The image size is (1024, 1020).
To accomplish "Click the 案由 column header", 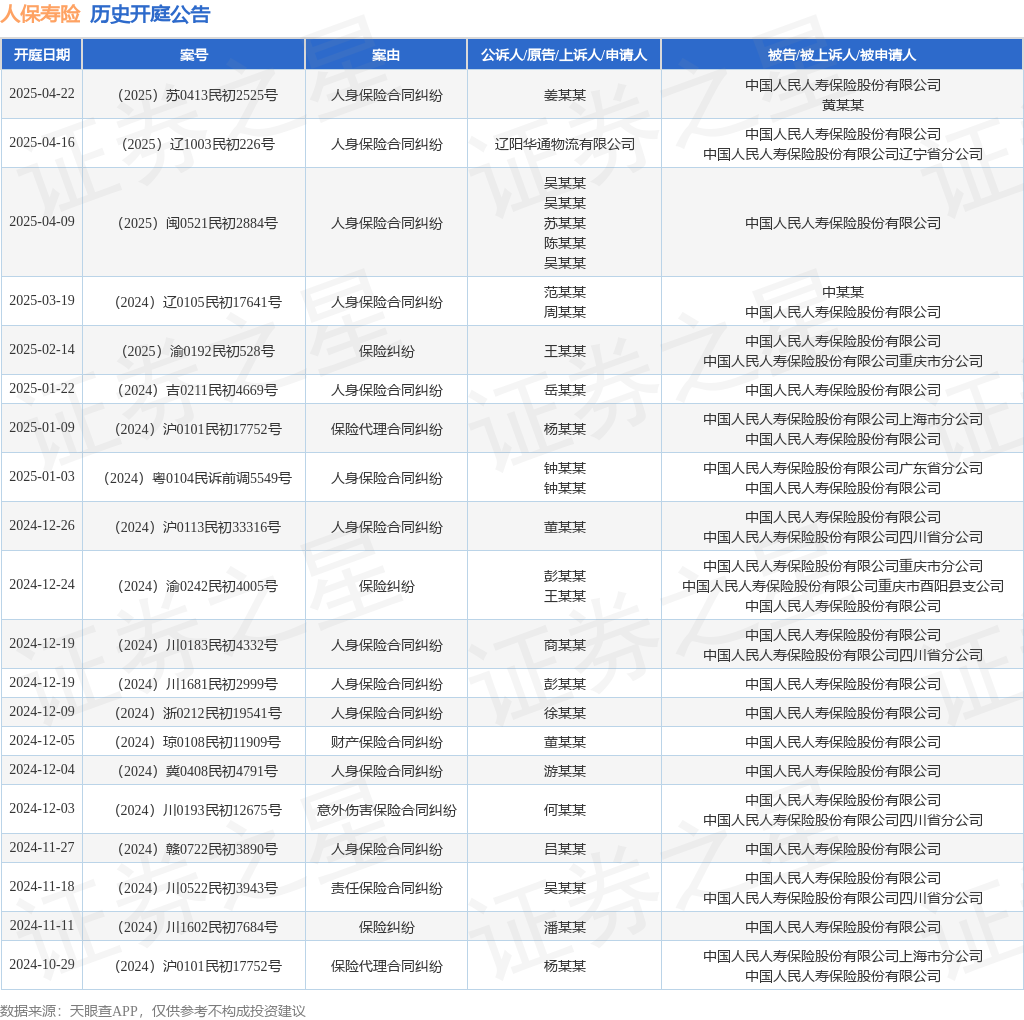I will 386,55.
